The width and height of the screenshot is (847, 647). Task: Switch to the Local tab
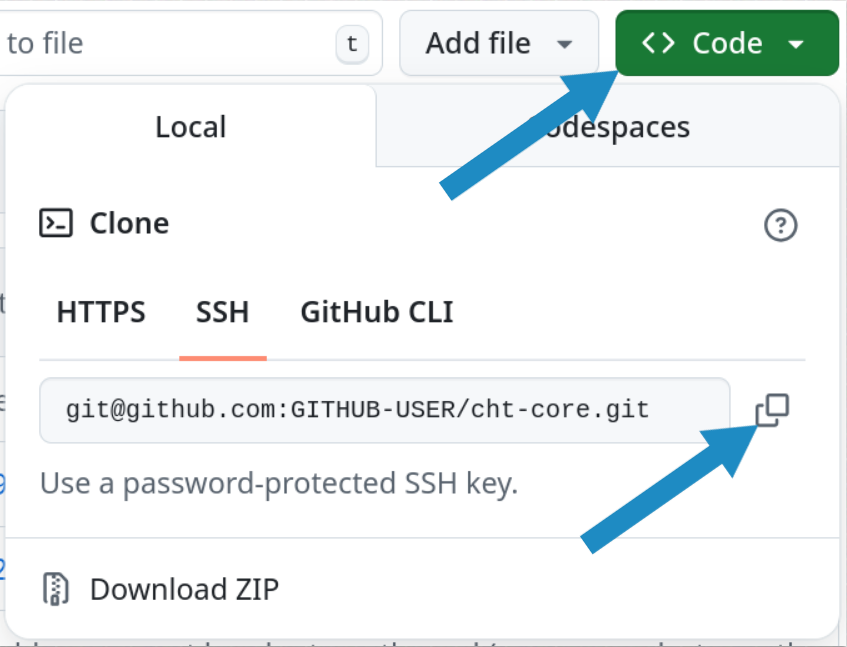pyautogui.click(x=191, y=126)
